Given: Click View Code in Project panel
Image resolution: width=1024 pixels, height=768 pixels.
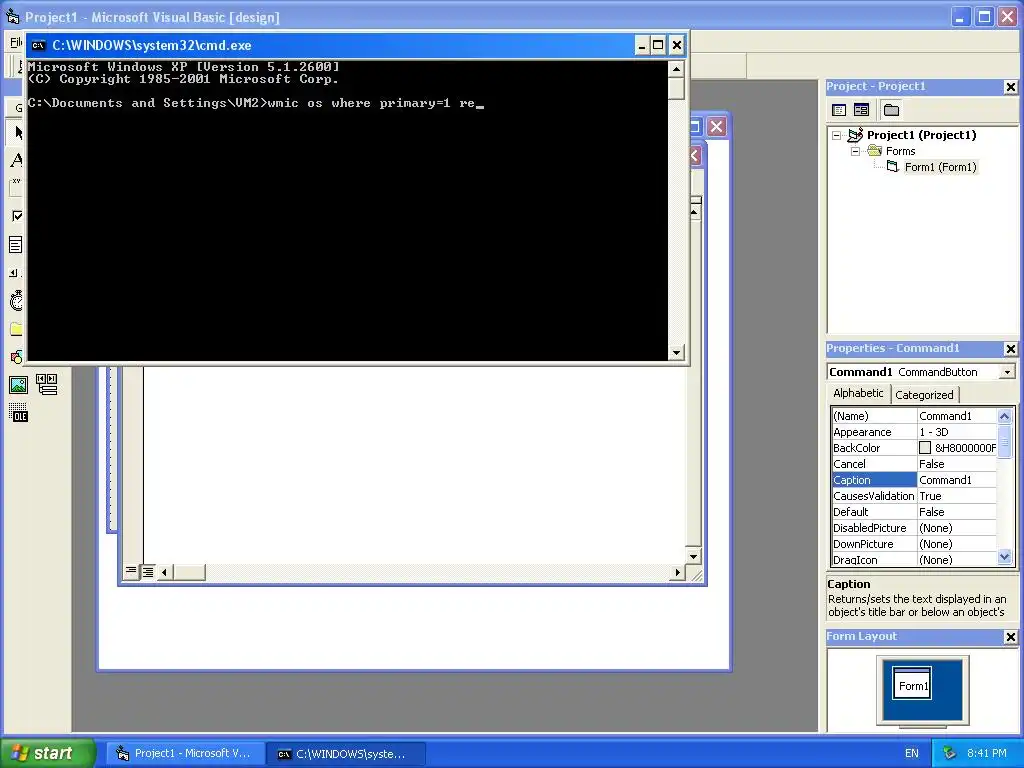Looking at the screenshot, I should (839, 110).
